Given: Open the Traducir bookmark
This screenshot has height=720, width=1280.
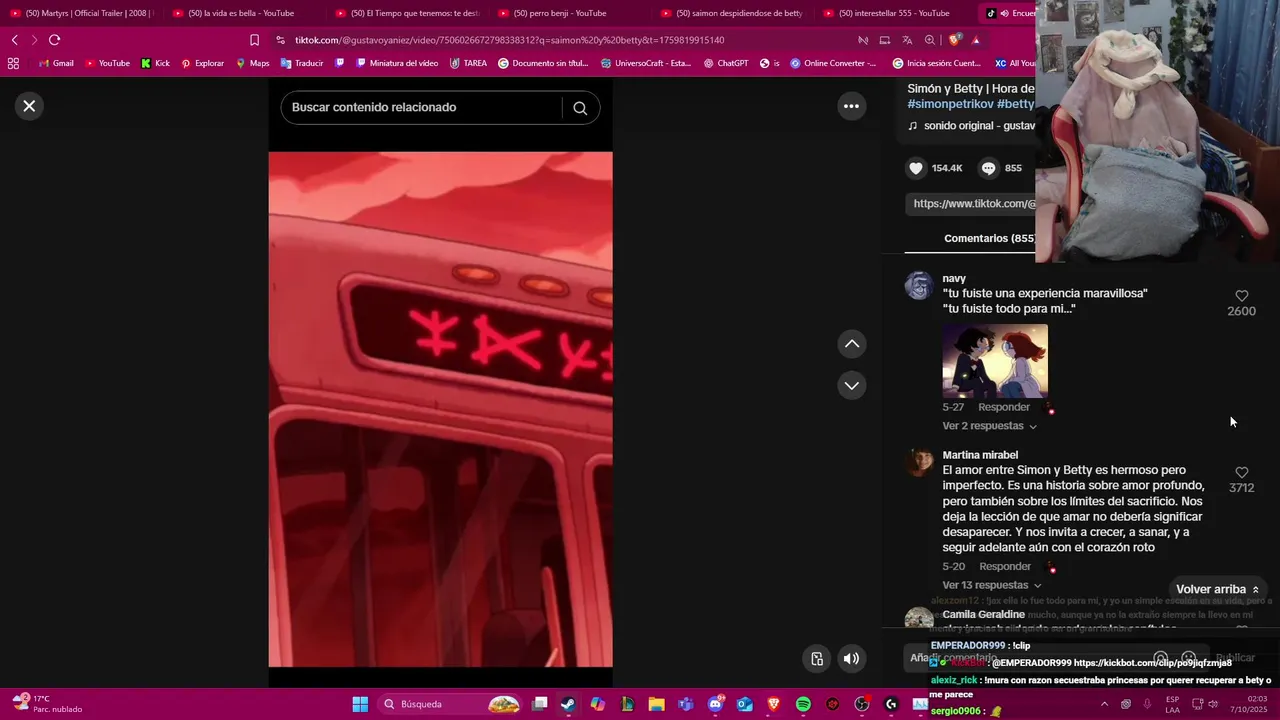Looking at the screenshot, I should 302,63.
